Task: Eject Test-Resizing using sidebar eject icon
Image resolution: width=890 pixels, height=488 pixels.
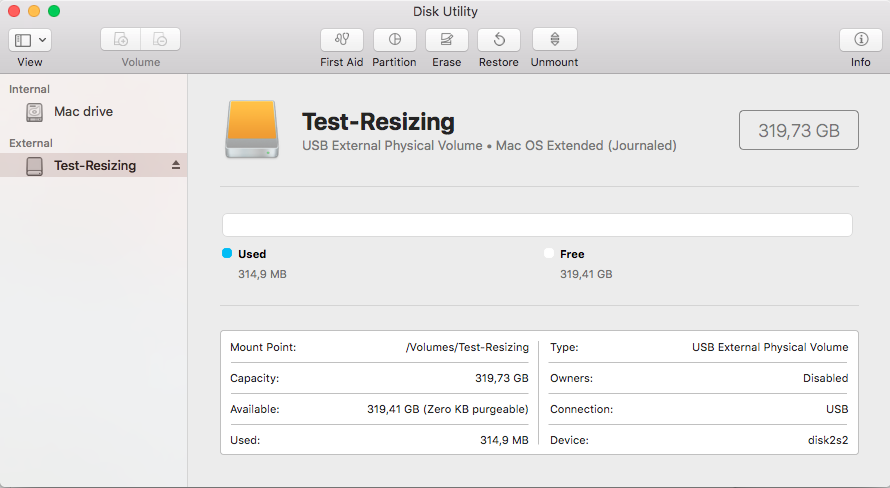Action: coord(176,165)
